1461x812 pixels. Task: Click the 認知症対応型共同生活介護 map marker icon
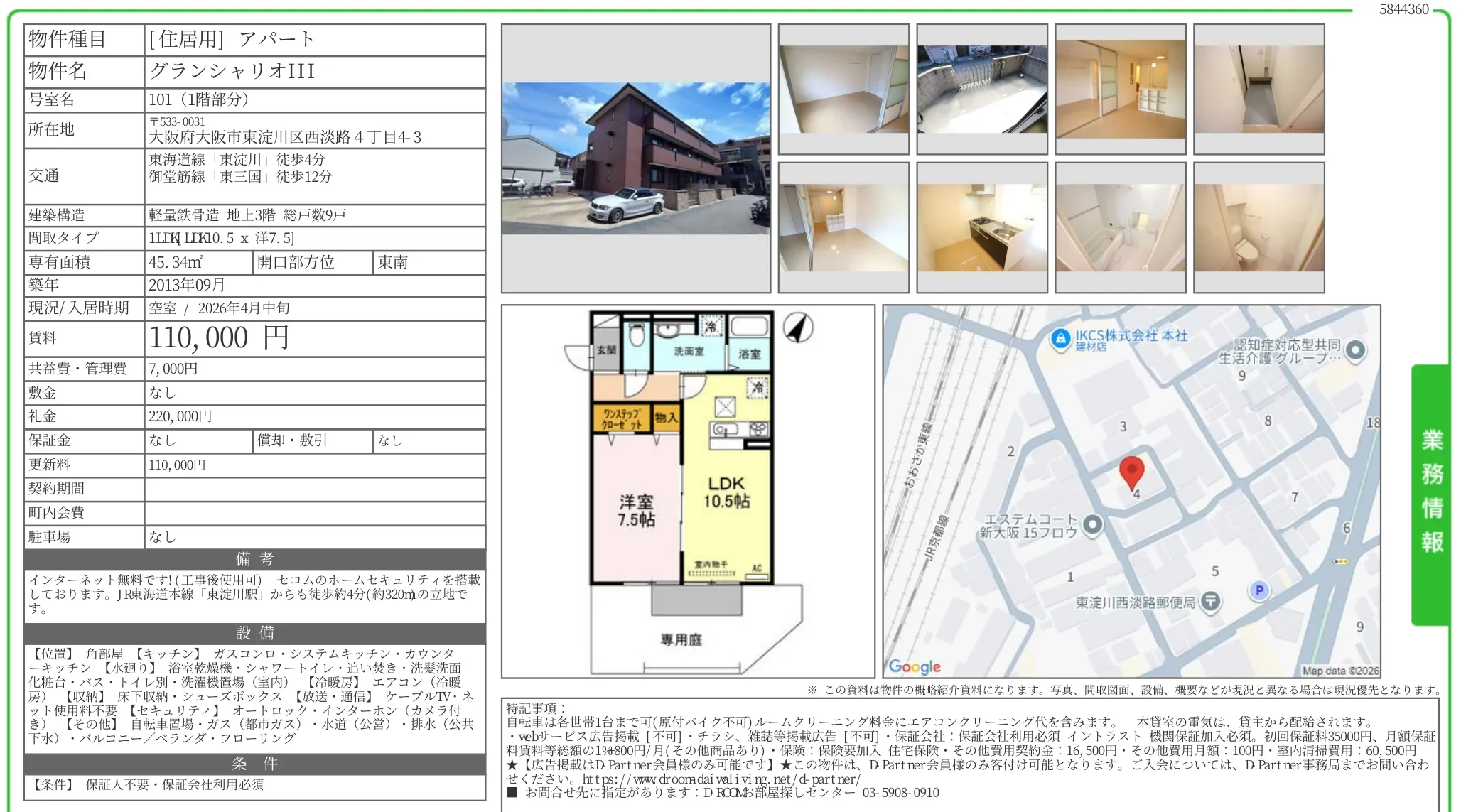1355,350
